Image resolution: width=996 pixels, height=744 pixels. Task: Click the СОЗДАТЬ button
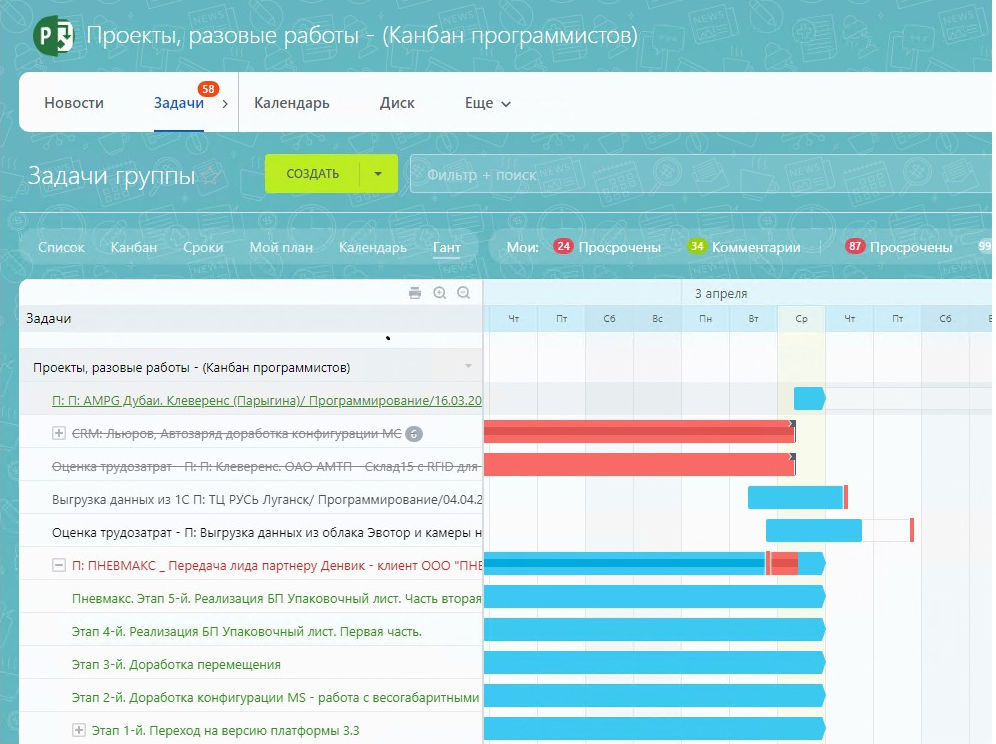[313, 173]
